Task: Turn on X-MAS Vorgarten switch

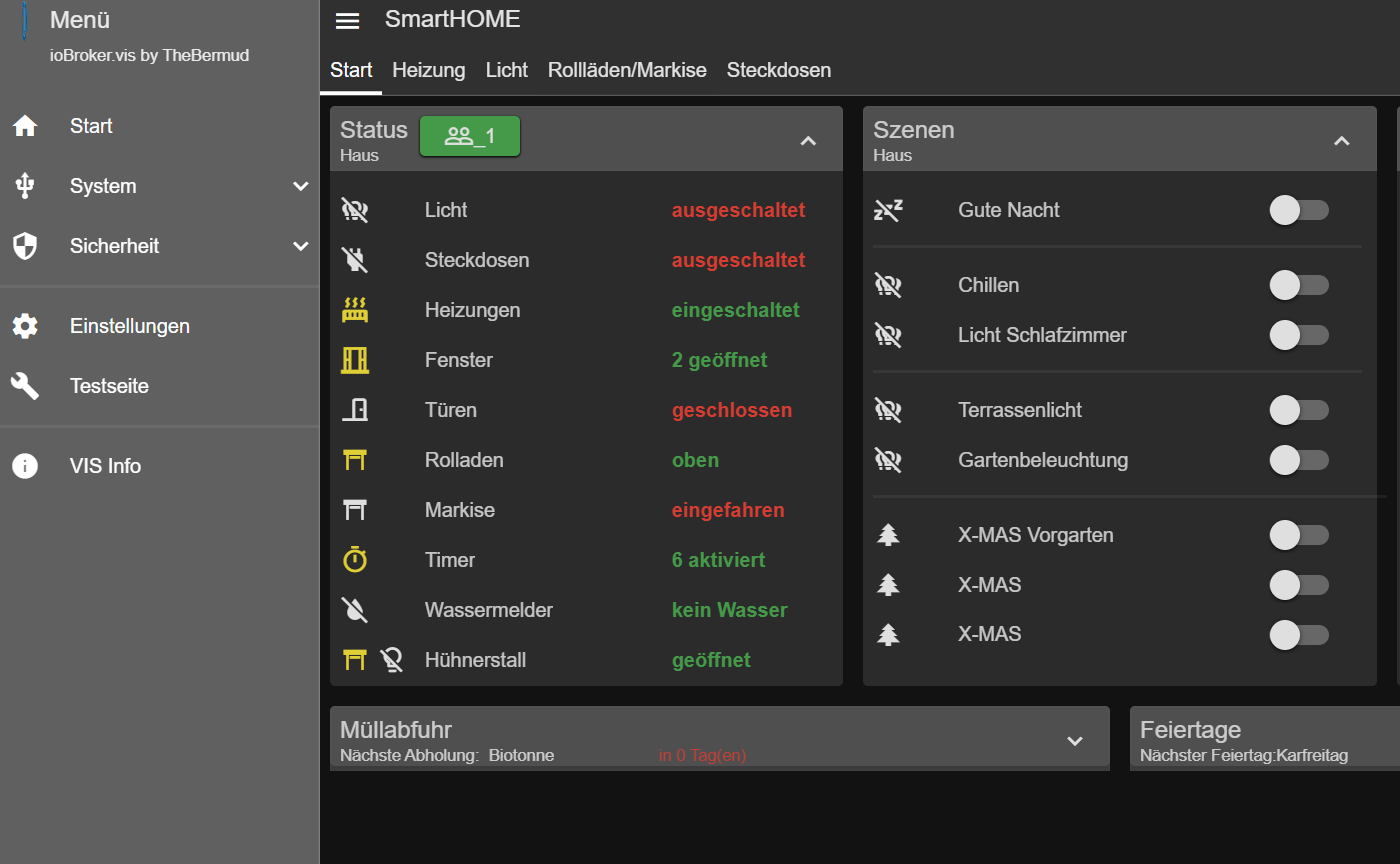Action: [1298, 535]
